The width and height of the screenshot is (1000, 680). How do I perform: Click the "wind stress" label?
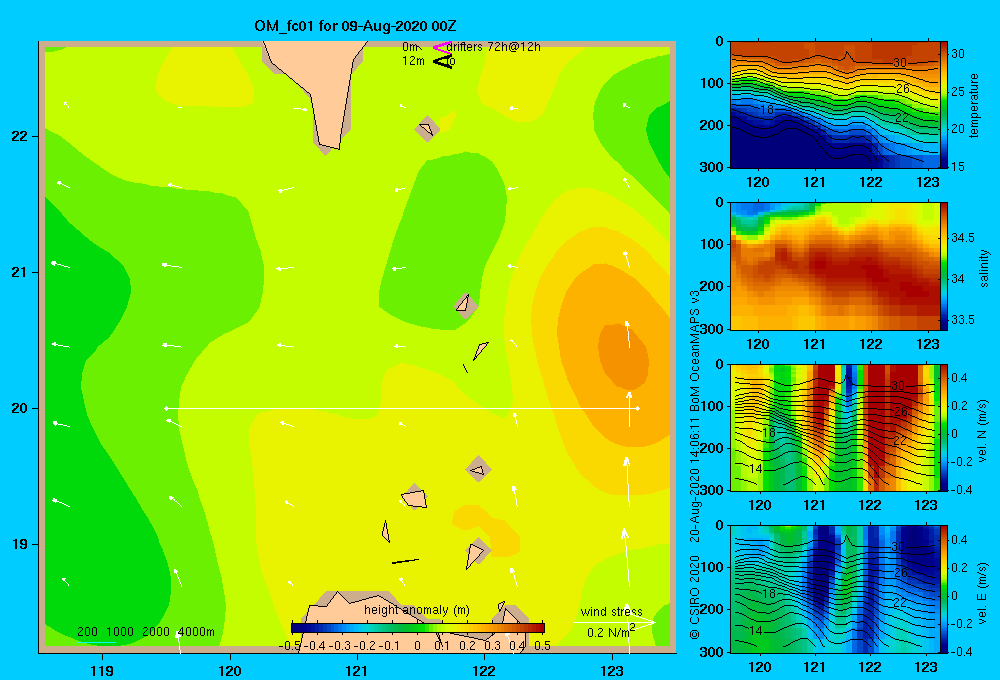[x=611, y=612]
